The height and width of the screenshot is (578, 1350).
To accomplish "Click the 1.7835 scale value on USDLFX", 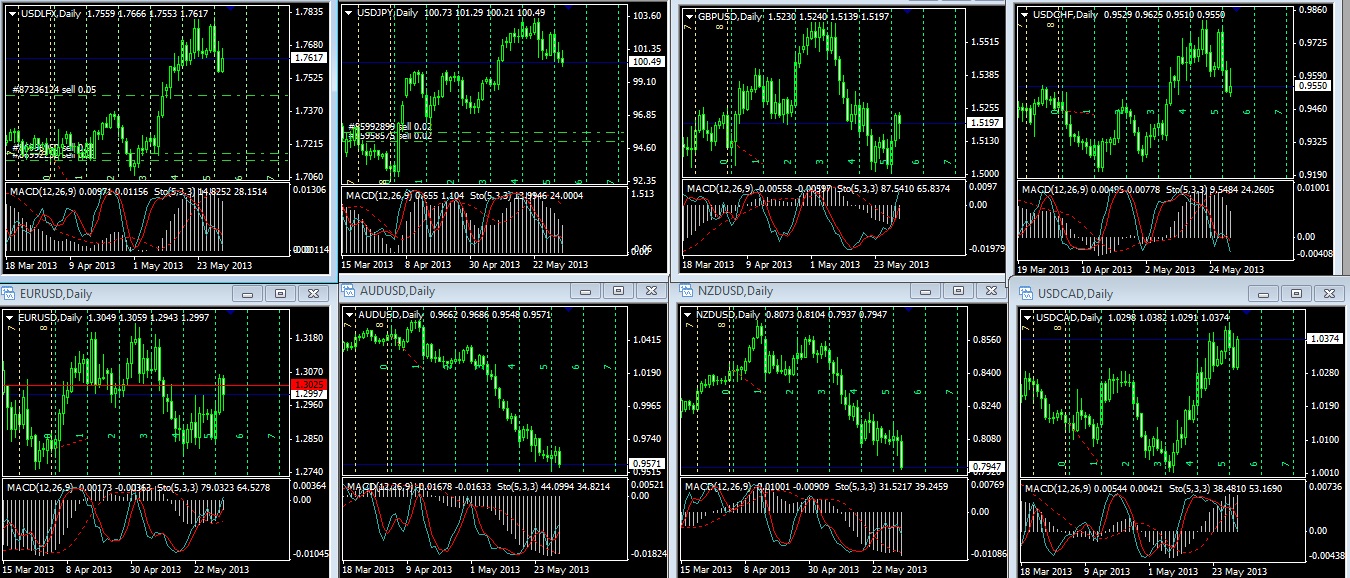I will point(310,12).
